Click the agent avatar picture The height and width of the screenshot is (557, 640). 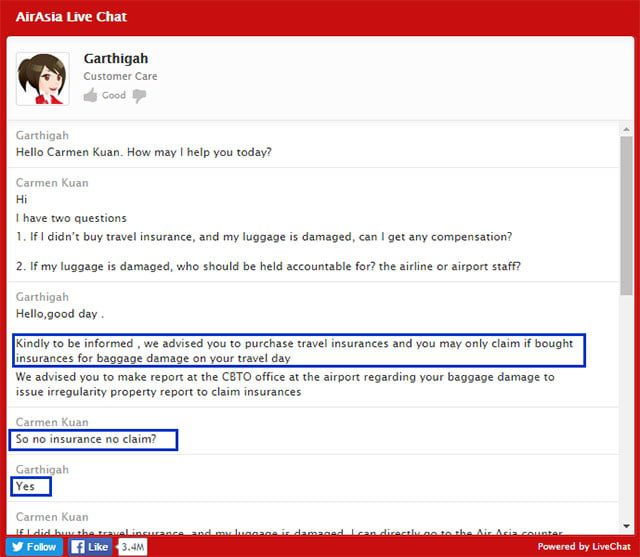tap(42, 79)
